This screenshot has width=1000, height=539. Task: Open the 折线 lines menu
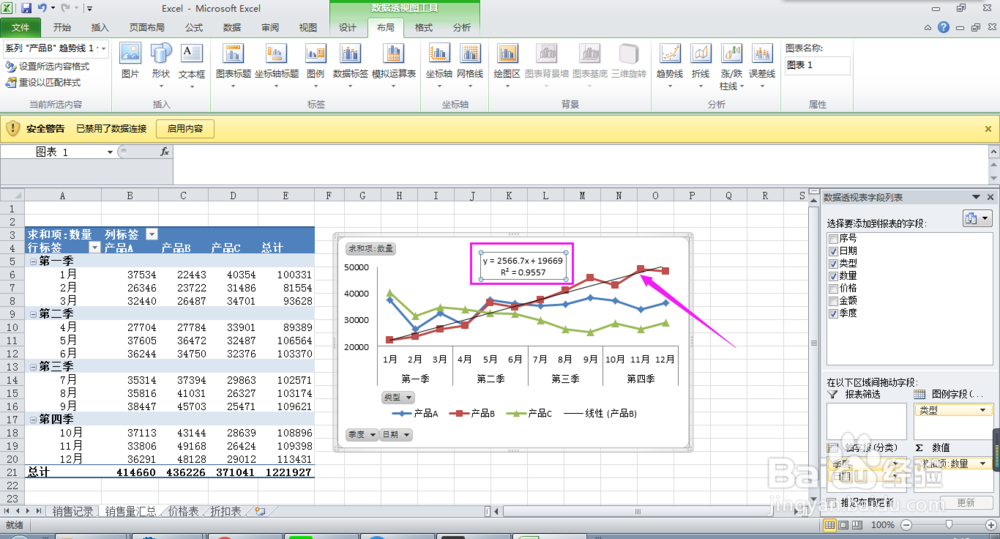coord(700,66)
